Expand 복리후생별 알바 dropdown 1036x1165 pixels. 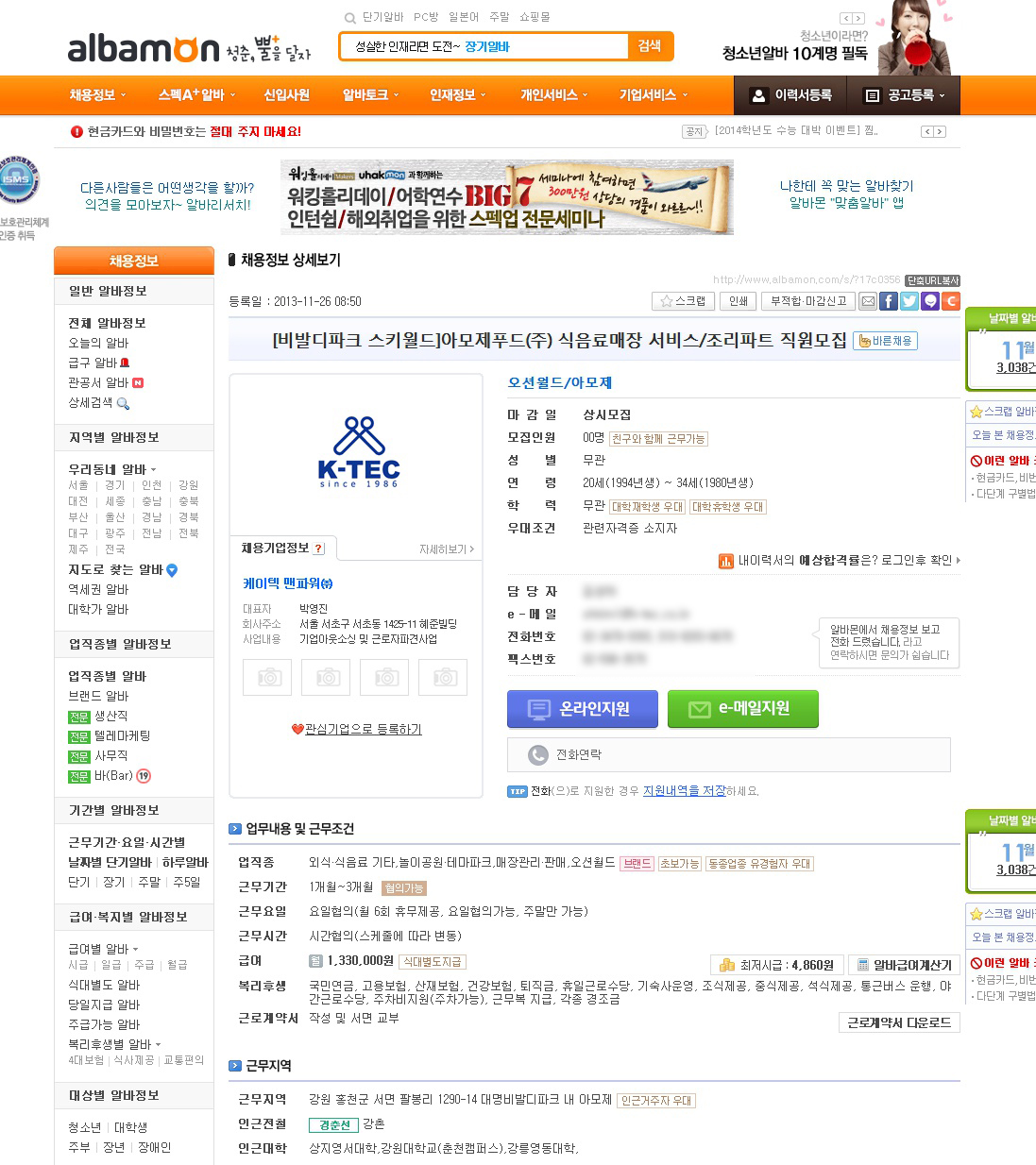(x=114, y=1044)
